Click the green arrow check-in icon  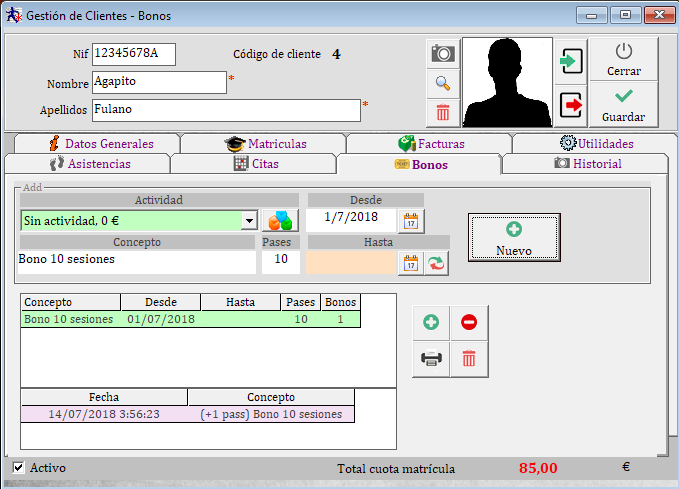click(x=571, y=61)
